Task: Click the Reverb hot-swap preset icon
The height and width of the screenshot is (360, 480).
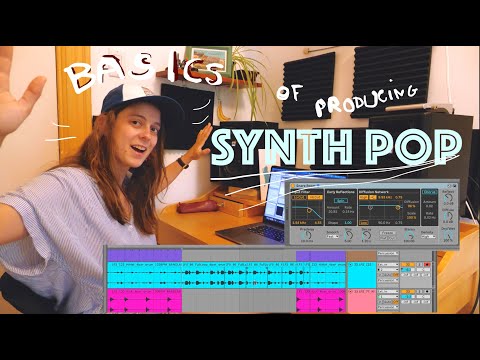Action: 449,186
